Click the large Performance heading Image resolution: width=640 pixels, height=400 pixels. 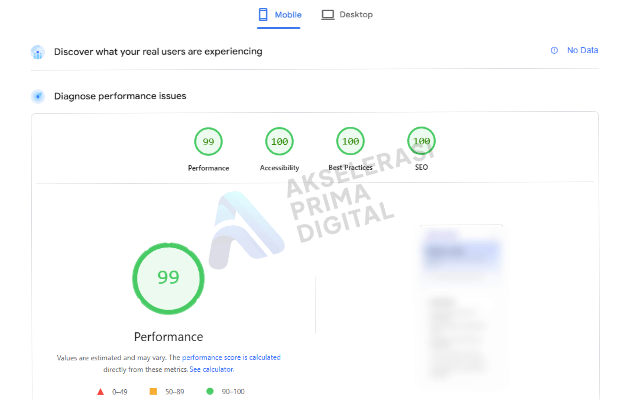168,337
